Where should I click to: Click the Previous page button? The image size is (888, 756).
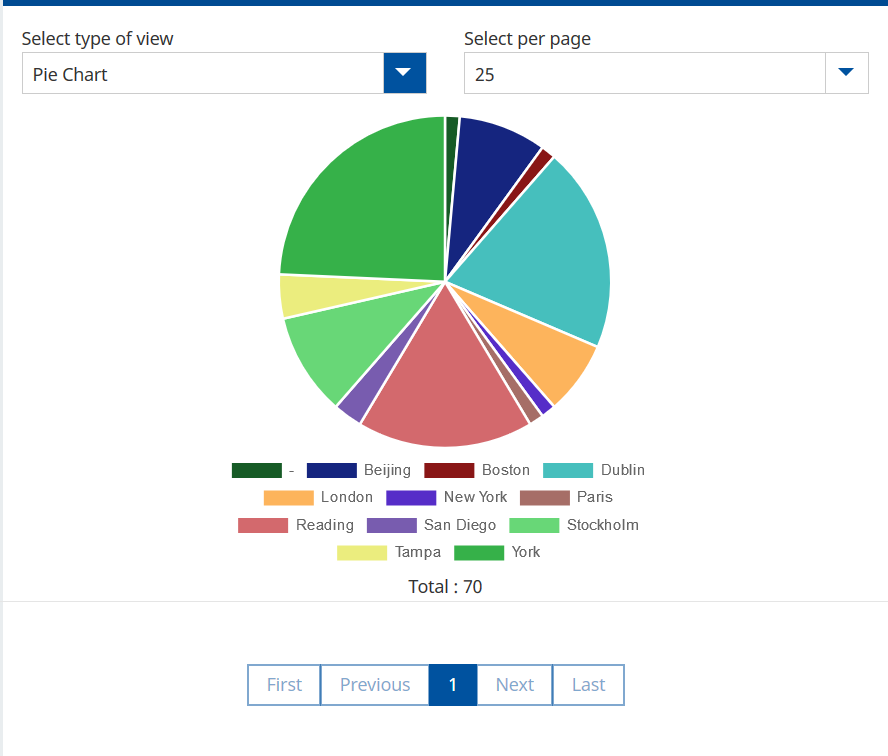coord(375,685)
